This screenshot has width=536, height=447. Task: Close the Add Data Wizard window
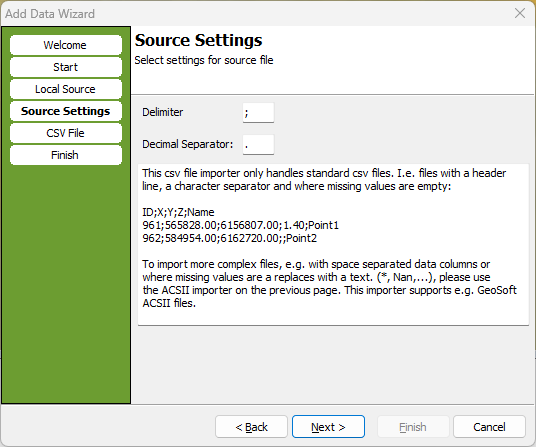click(520, 13)
